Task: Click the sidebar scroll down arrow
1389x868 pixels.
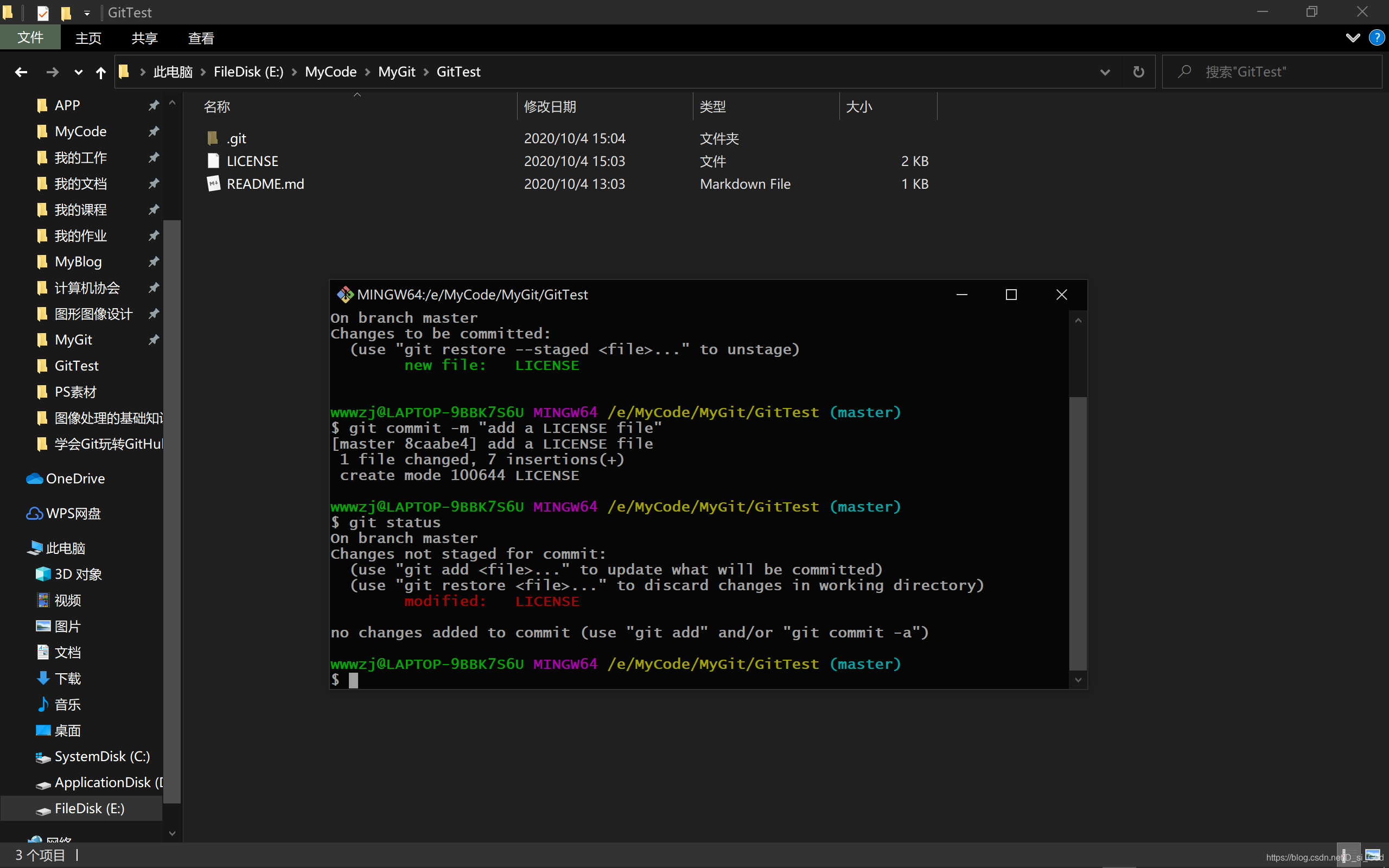Action: [172, 833]
